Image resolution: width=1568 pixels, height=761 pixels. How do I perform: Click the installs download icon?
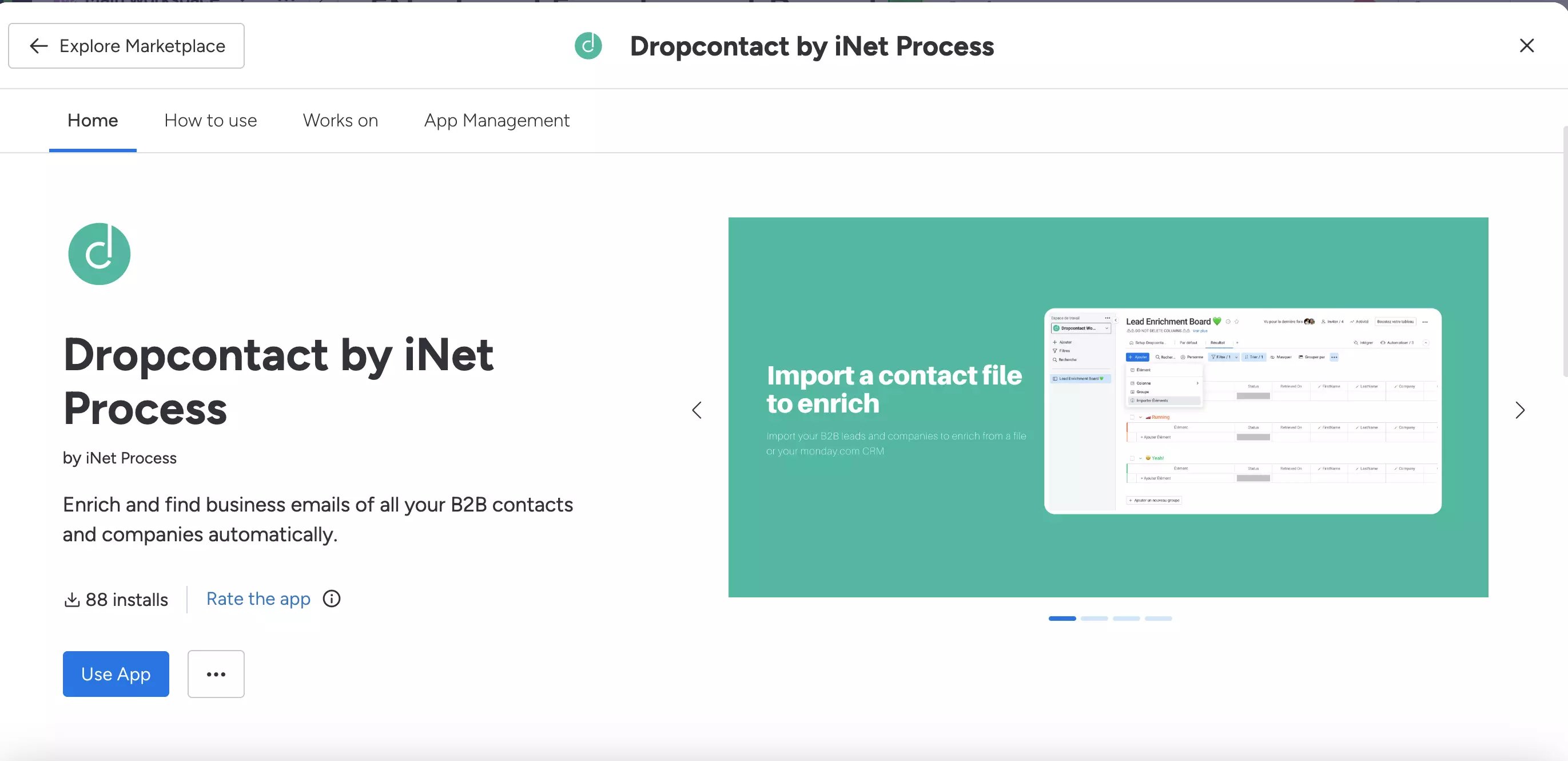(x=72, y=600)
